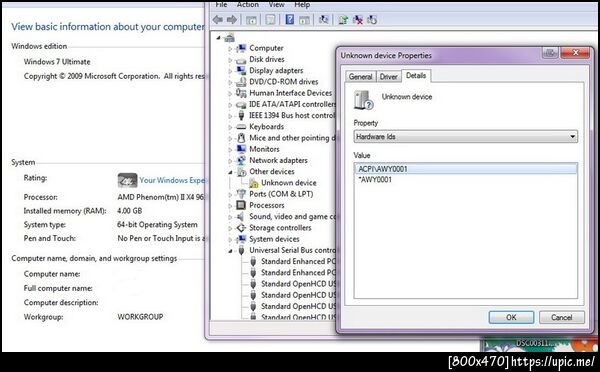The width and height of the screenshot is (600, 372).
Task: Select the Details tab
Action: pos(416,75)
